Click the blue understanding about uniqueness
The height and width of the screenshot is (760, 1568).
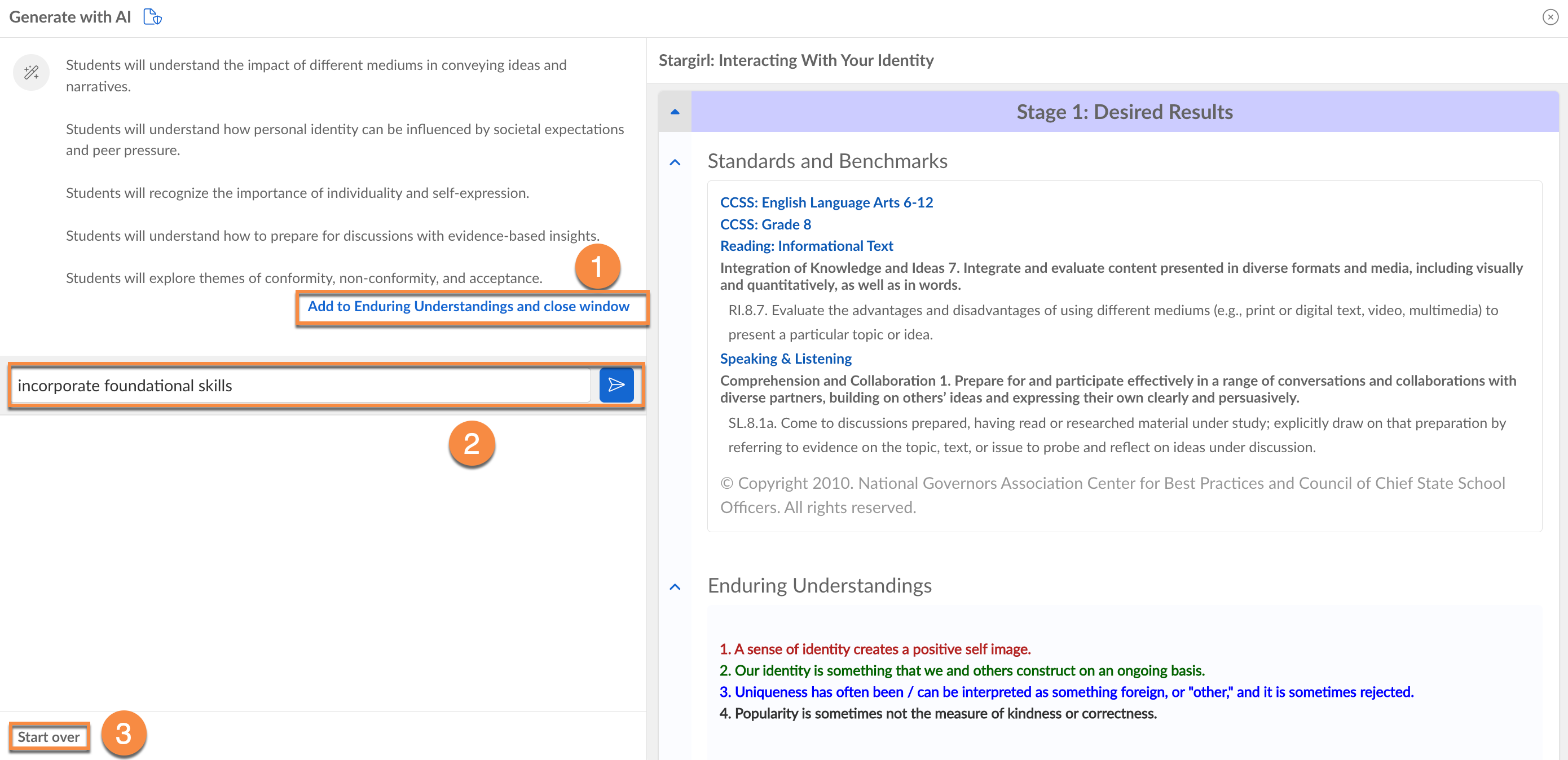pyautogui.click(x=1066, y=692)
